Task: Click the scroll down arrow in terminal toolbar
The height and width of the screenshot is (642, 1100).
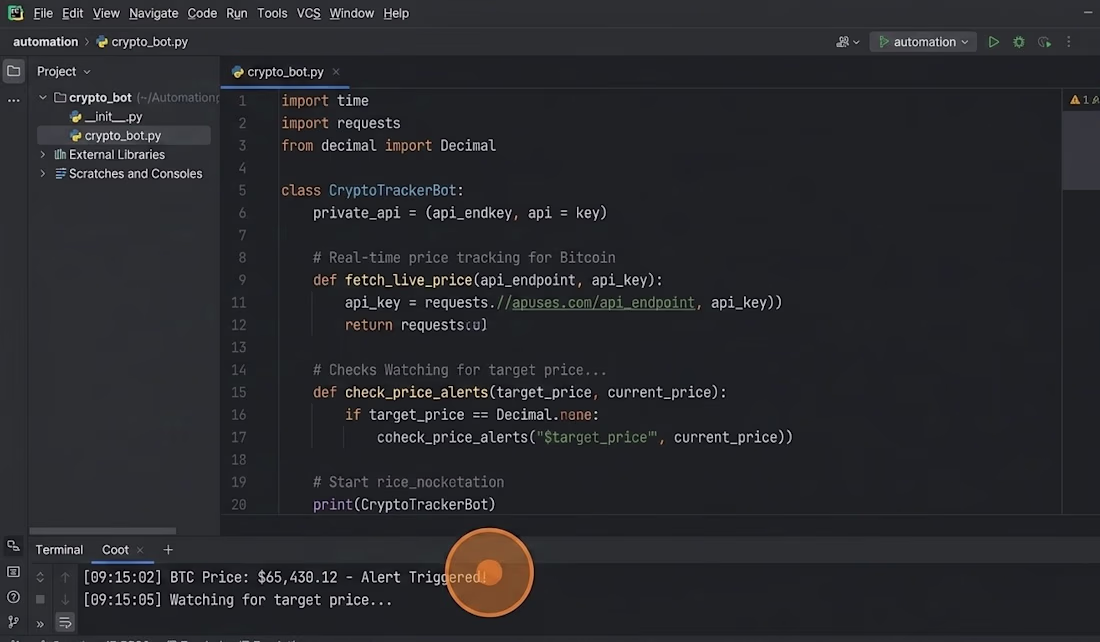Action: (65, 599)
